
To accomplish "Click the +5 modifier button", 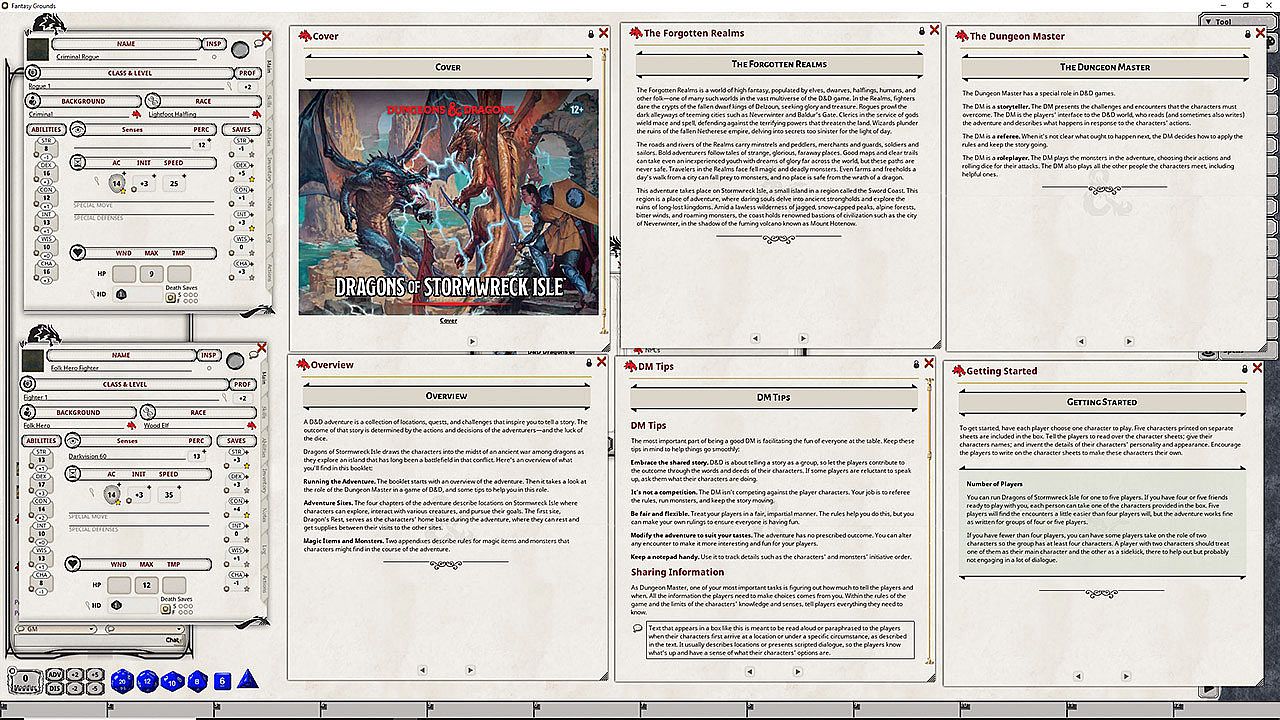I will 94,674.
